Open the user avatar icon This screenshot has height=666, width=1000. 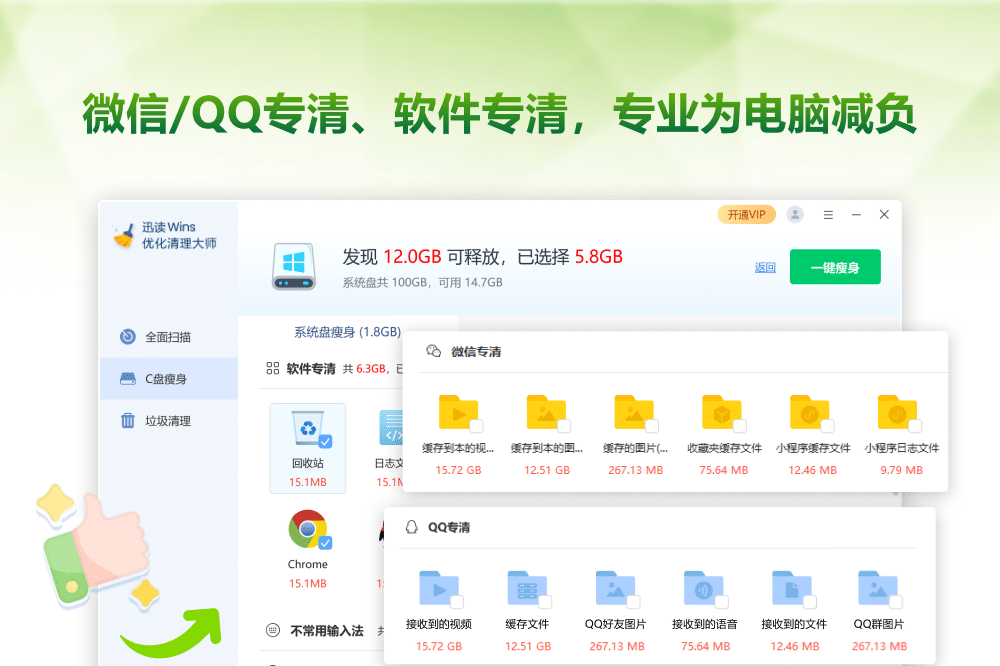[794, 214]
